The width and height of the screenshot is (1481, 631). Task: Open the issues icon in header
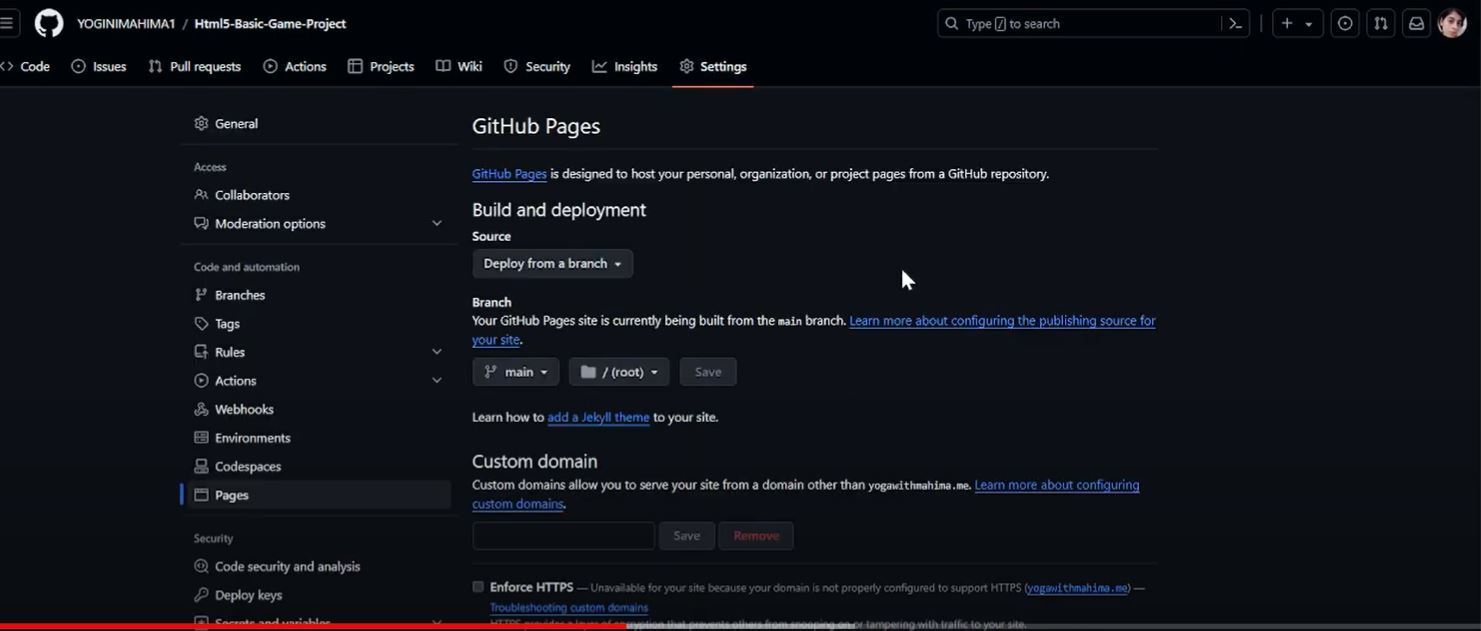[1346, 23]
